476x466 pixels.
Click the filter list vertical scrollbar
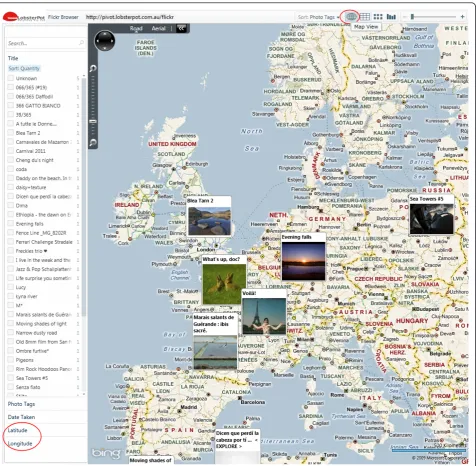point(83,197)
